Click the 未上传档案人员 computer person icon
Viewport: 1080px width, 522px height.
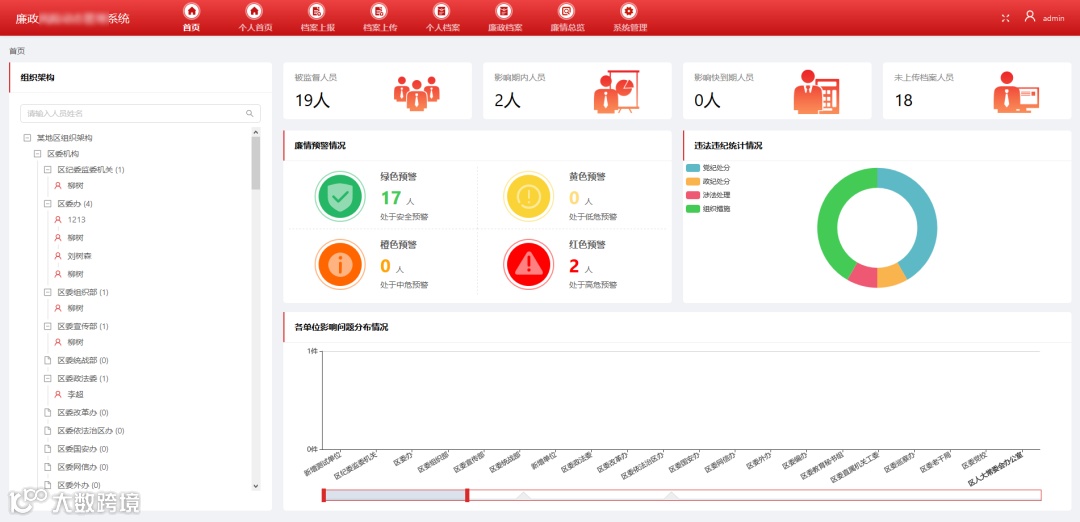coord(1017,92)
